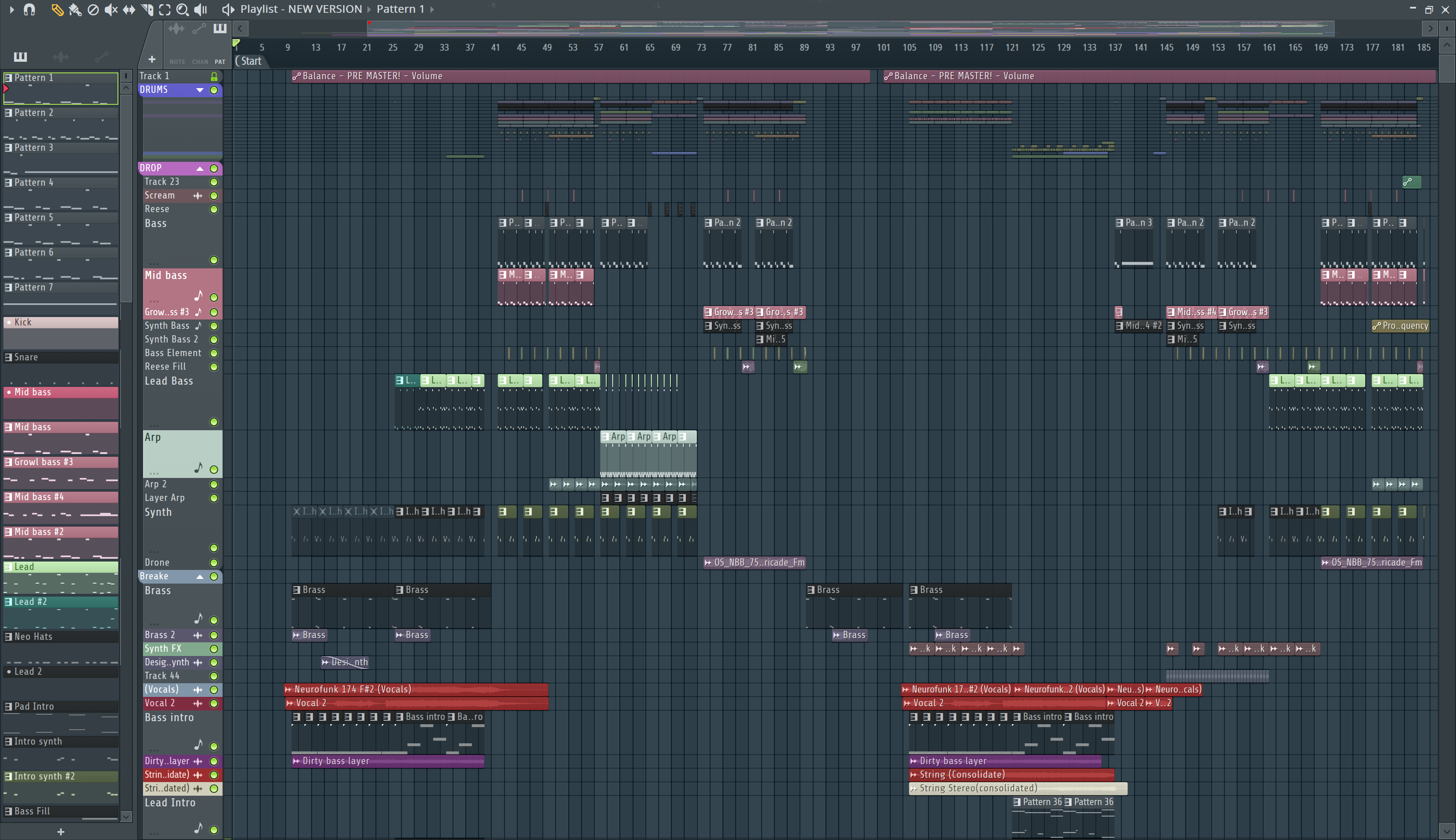
Task: Toggle mute LED on Synth FX track
Action: tap(214, 649)
